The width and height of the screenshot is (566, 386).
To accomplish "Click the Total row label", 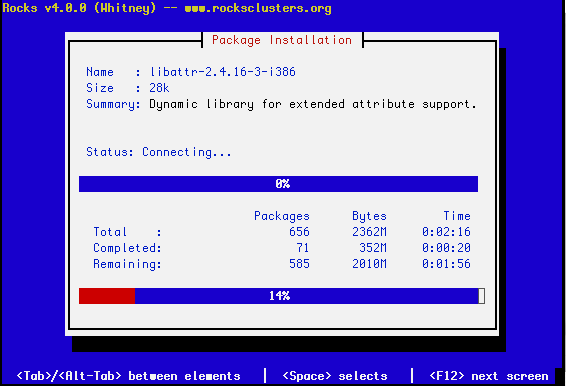I will 127,231.
